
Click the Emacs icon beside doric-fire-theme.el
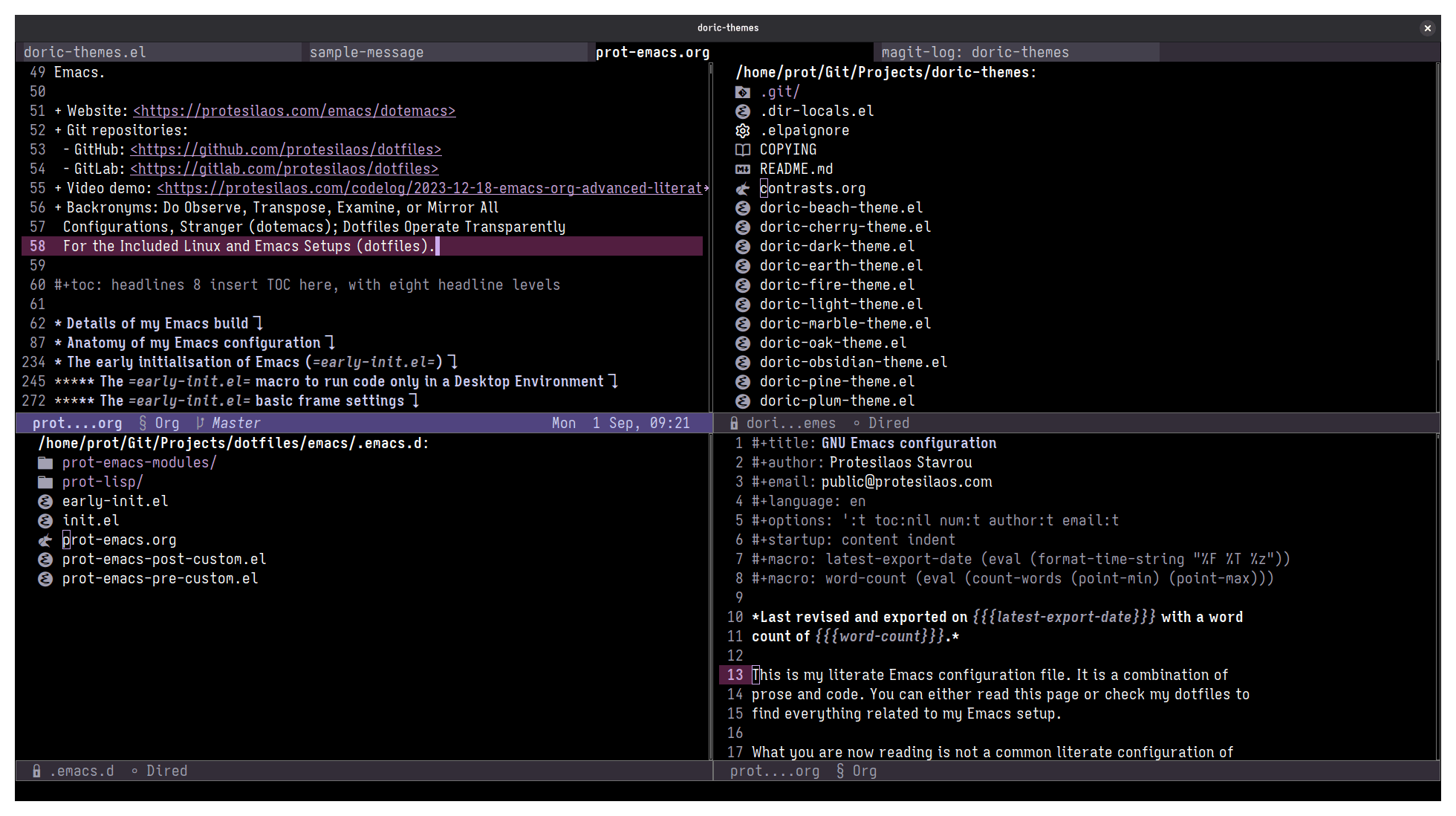[x=742, y=285]
